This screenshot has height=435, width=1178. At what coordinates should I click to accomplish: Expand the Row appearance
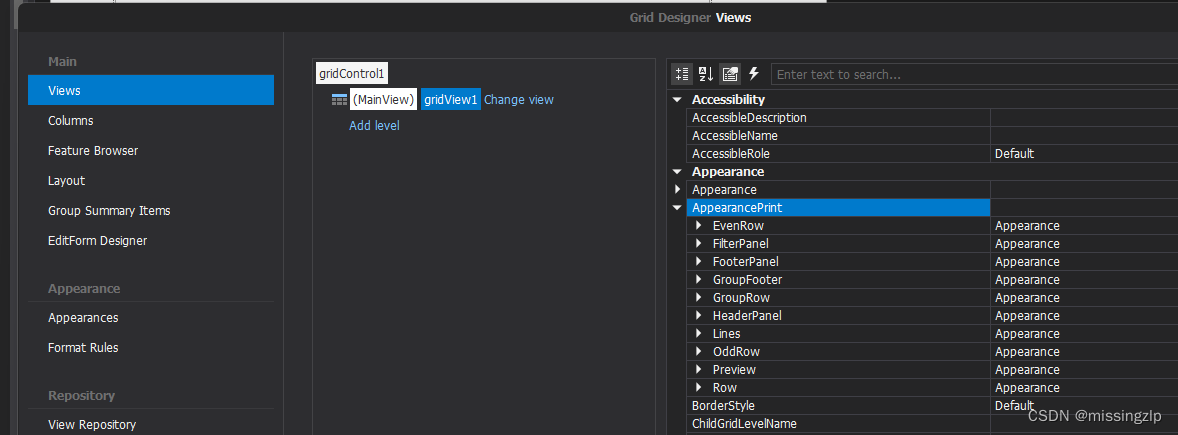699,388
